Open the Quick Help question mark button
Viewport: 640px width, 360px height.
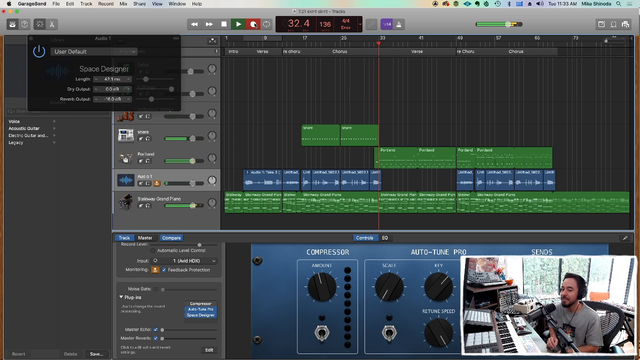[24, 24]
